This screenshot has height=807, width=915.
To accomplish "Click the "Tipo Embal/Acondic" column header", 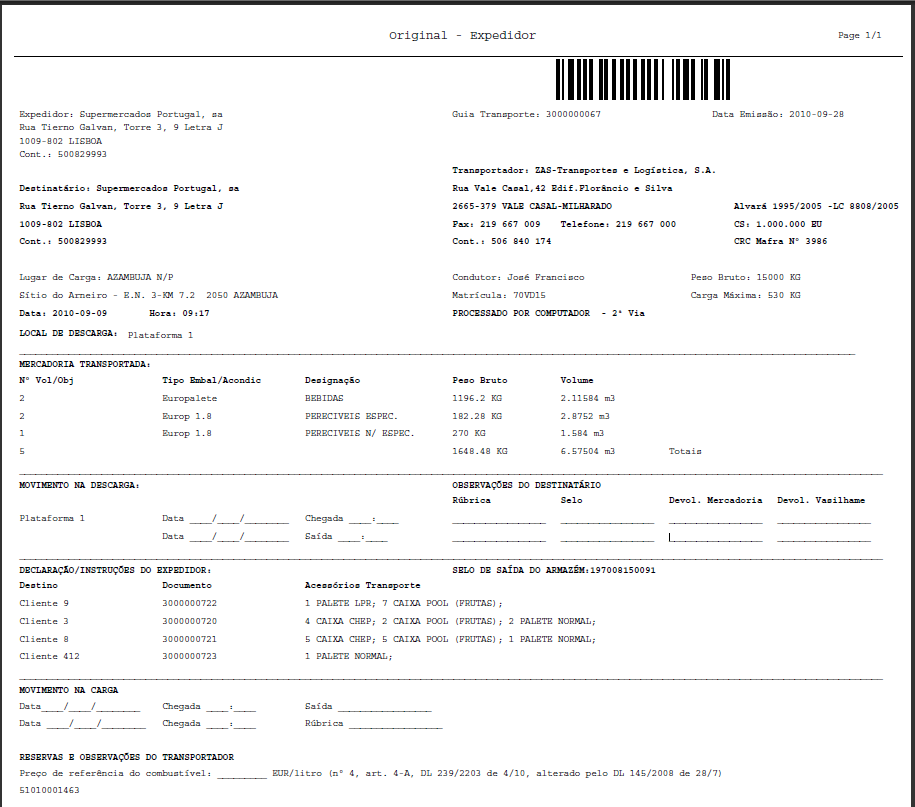I will coord(211,380).
